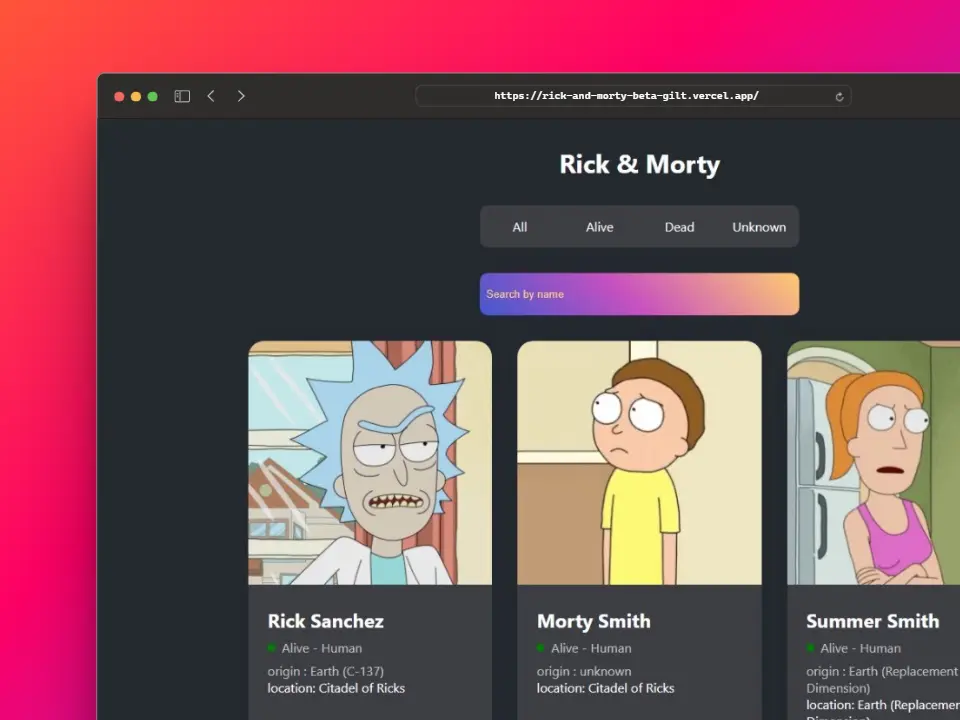
Task: Filter characters by Dead status
Action: (679, 227)
